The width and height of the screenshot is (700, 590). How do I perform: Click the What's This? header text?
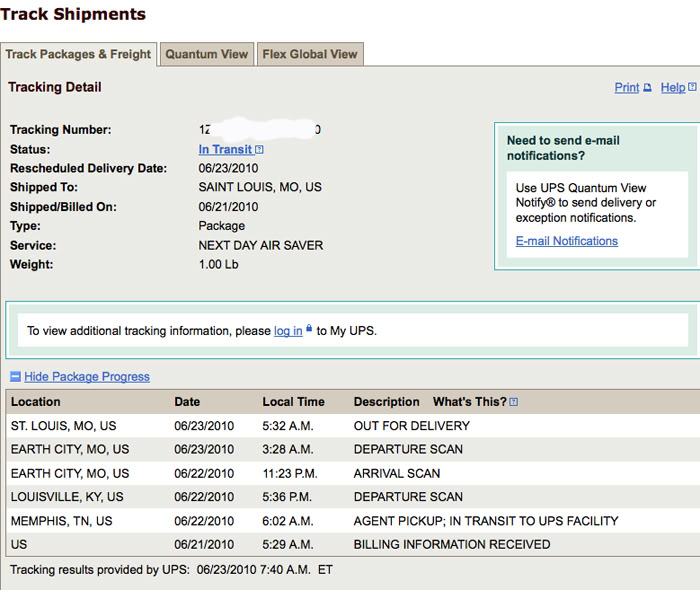469,402
